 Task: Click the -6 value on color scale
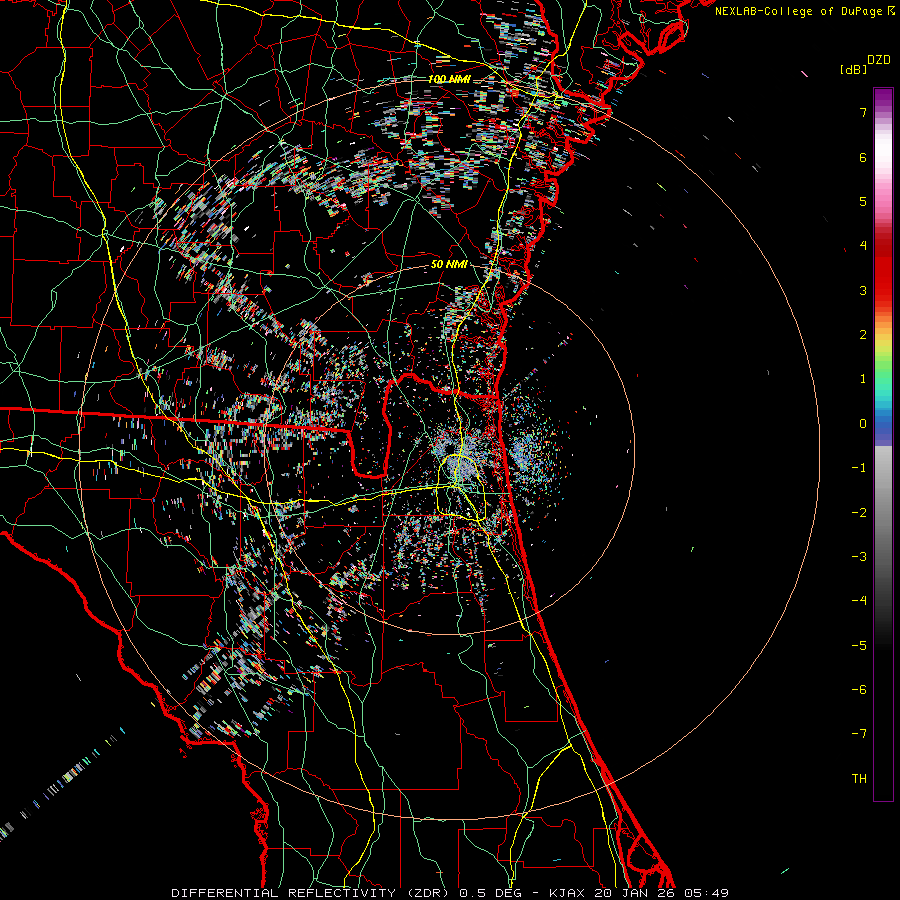(859, 690)
